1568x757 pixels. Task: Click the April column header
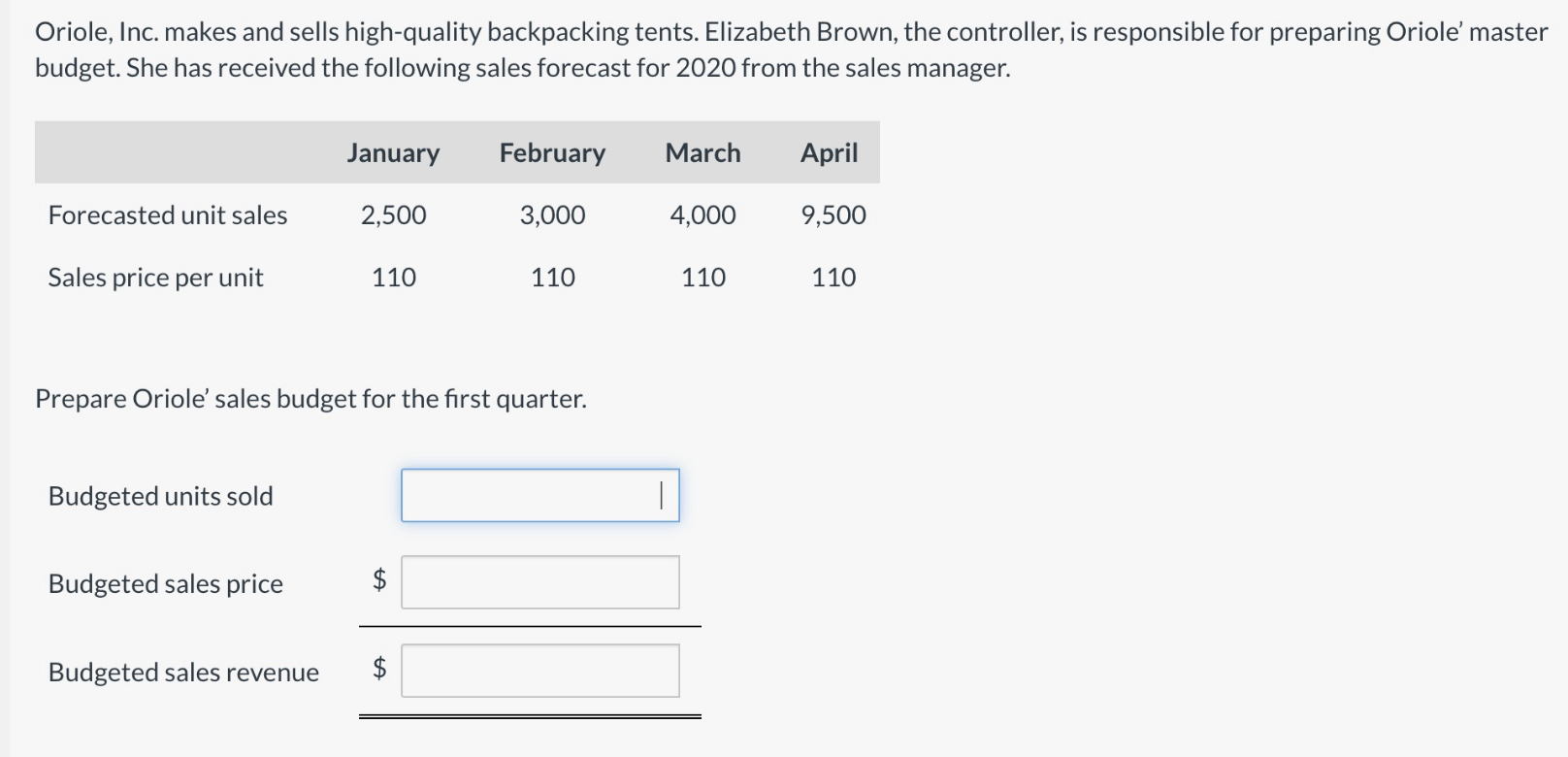tap(829, 153)
